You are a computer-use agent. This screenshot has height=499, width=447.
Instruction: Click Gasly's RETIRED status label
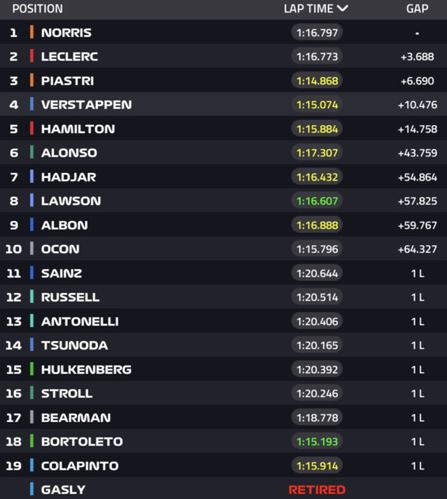pos(317,490)
